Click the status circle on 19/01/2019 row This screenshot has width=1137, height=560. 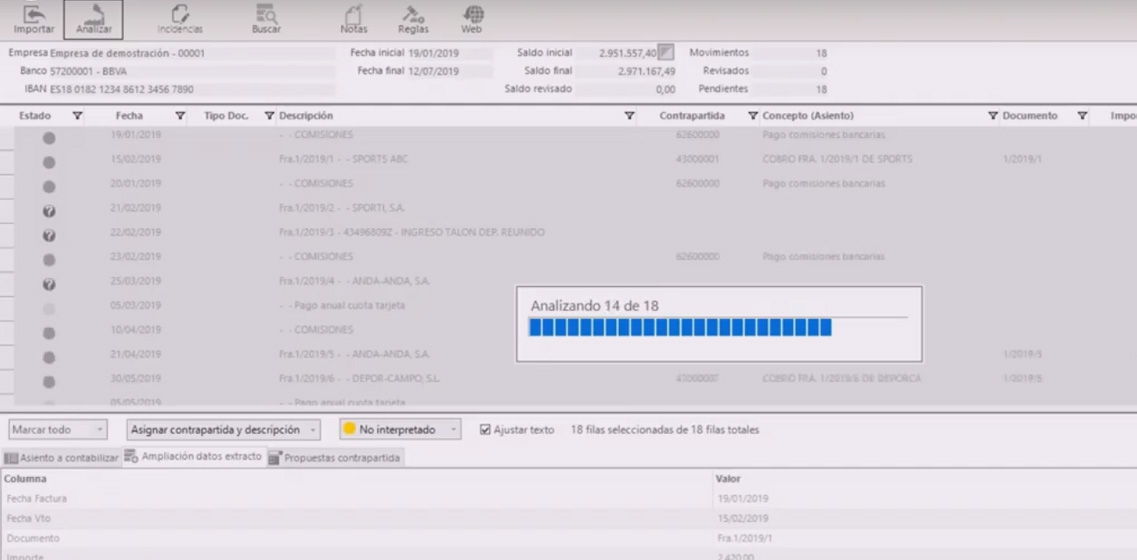click(x=49, y=138)
